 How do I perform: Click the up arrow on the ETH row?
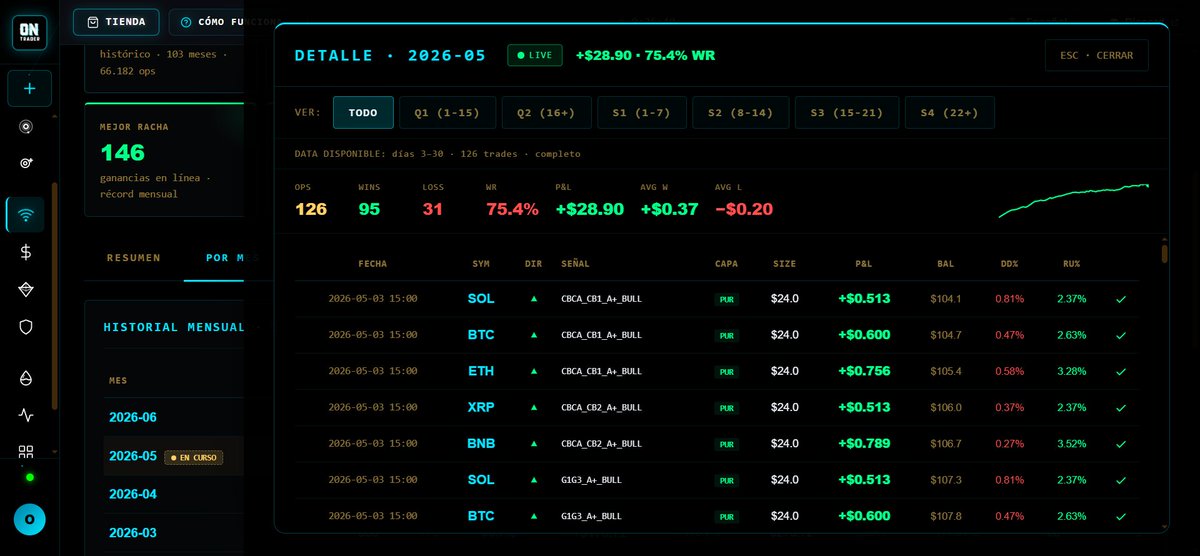[x=533, y=371]
